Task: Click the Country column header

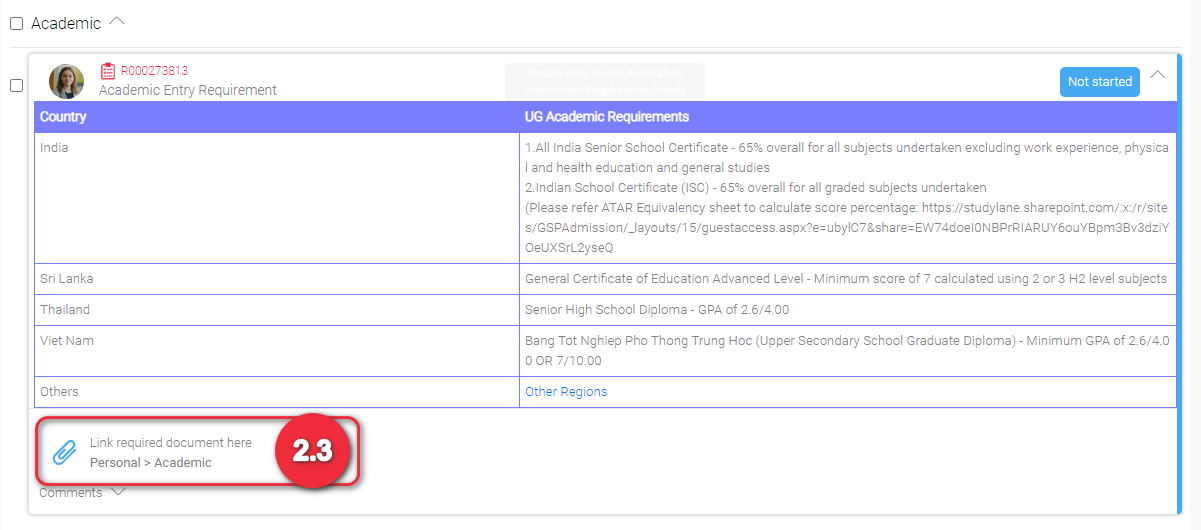Action: [x=63, y=117]
